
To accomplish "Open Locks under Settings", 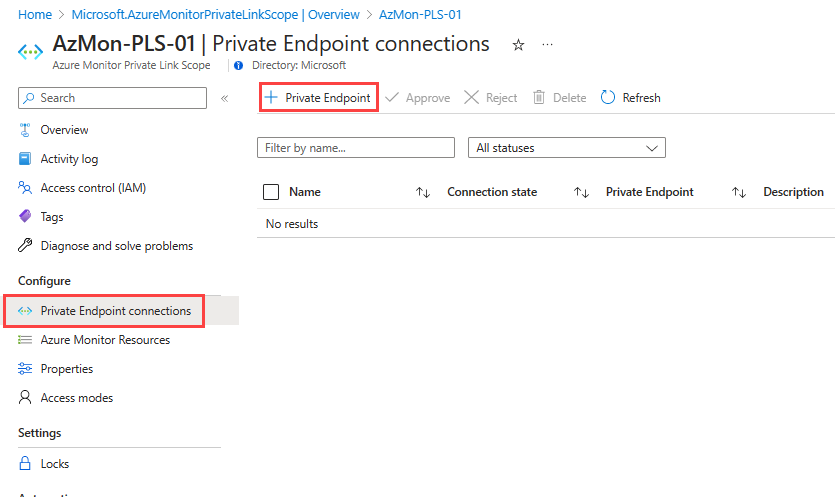I will point(55,464).
